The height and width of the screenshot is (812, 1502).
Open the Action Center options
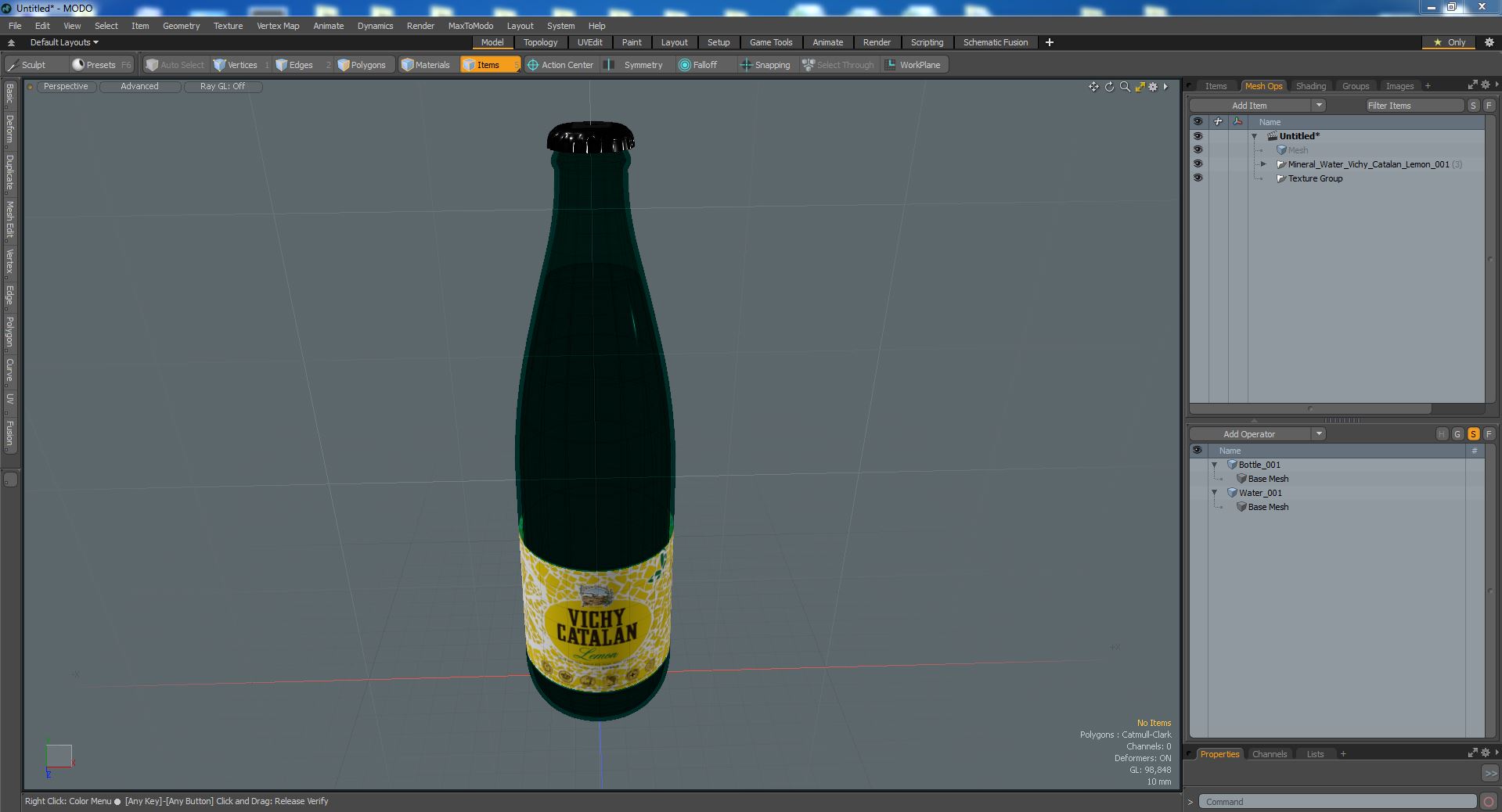pos(560,65)
